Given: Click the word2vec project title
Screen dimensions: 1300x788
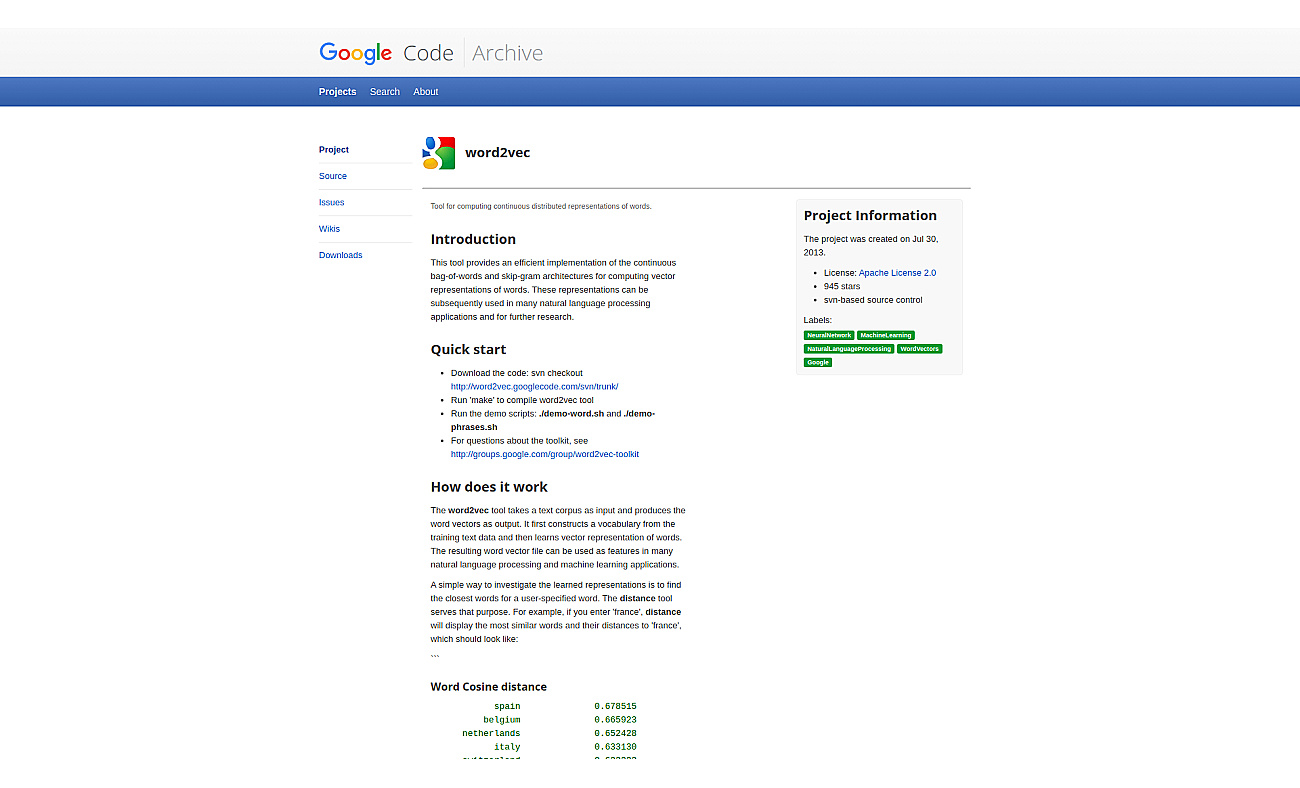Looking at the screenshot, I should click(x=498, y=153).
